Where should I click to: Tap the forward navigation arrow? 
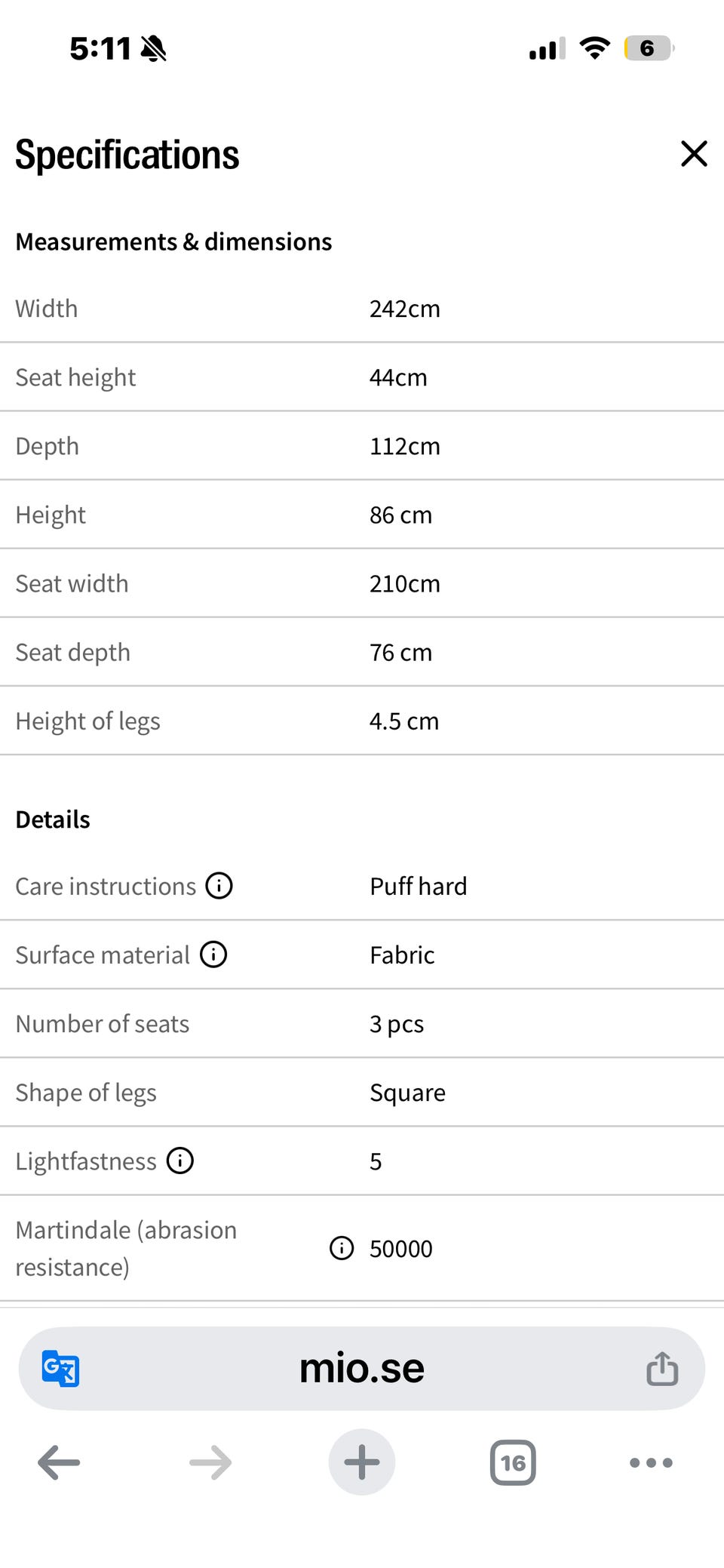coord(210,1462)
